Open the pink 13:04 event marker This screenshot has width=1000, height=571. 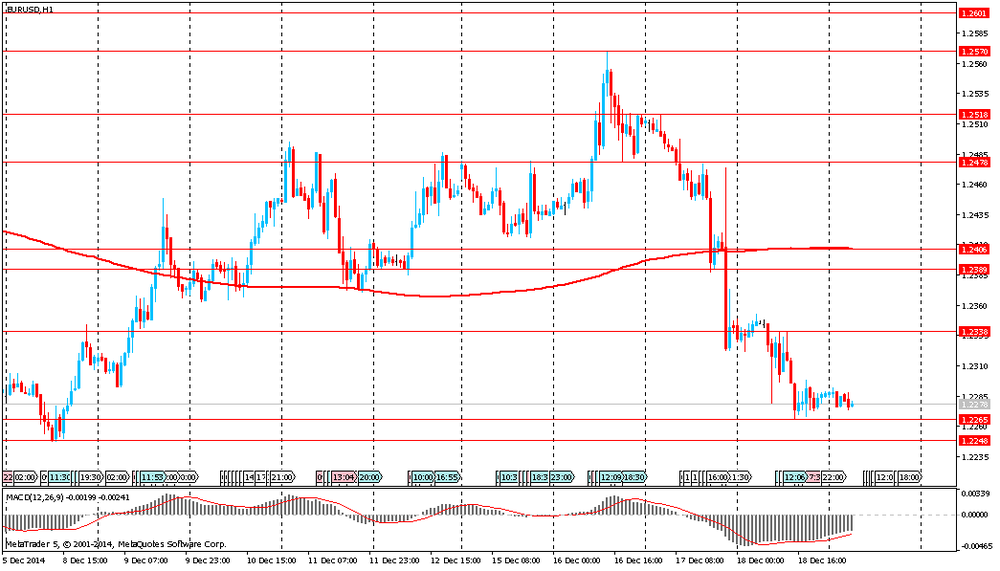(343, 477)
